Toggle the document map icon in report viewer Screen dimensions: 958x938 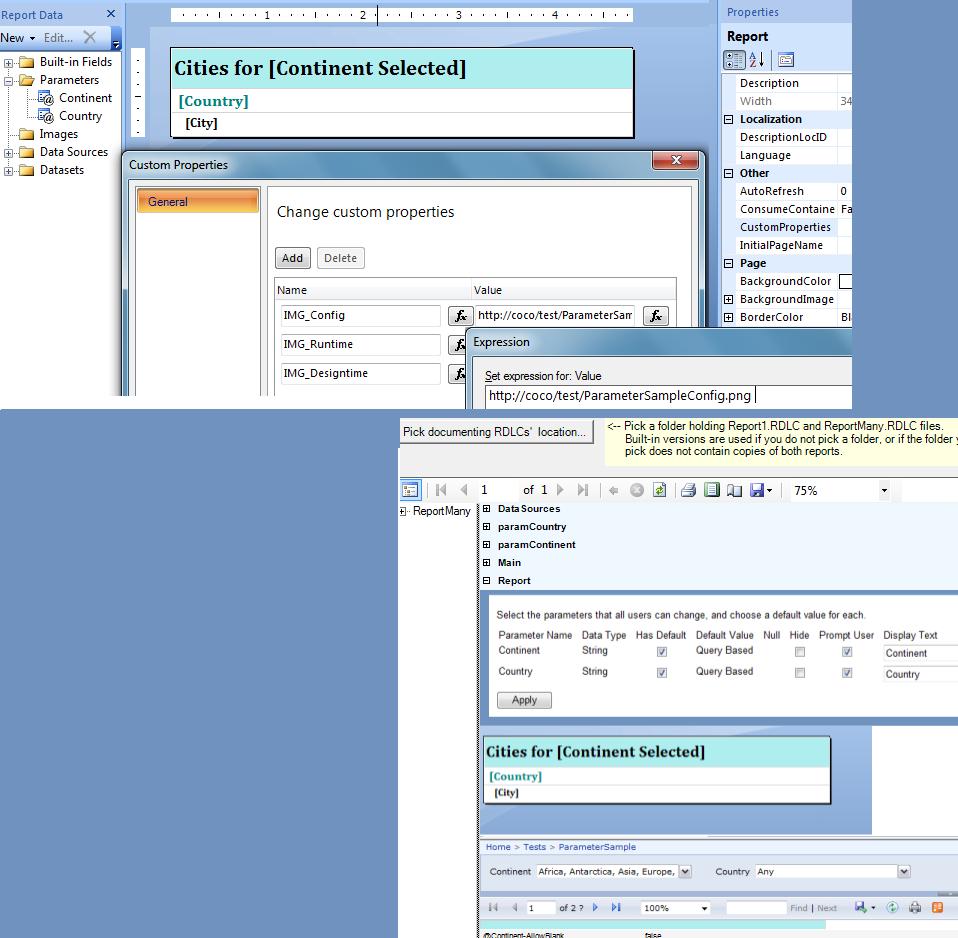pos(410,490)
